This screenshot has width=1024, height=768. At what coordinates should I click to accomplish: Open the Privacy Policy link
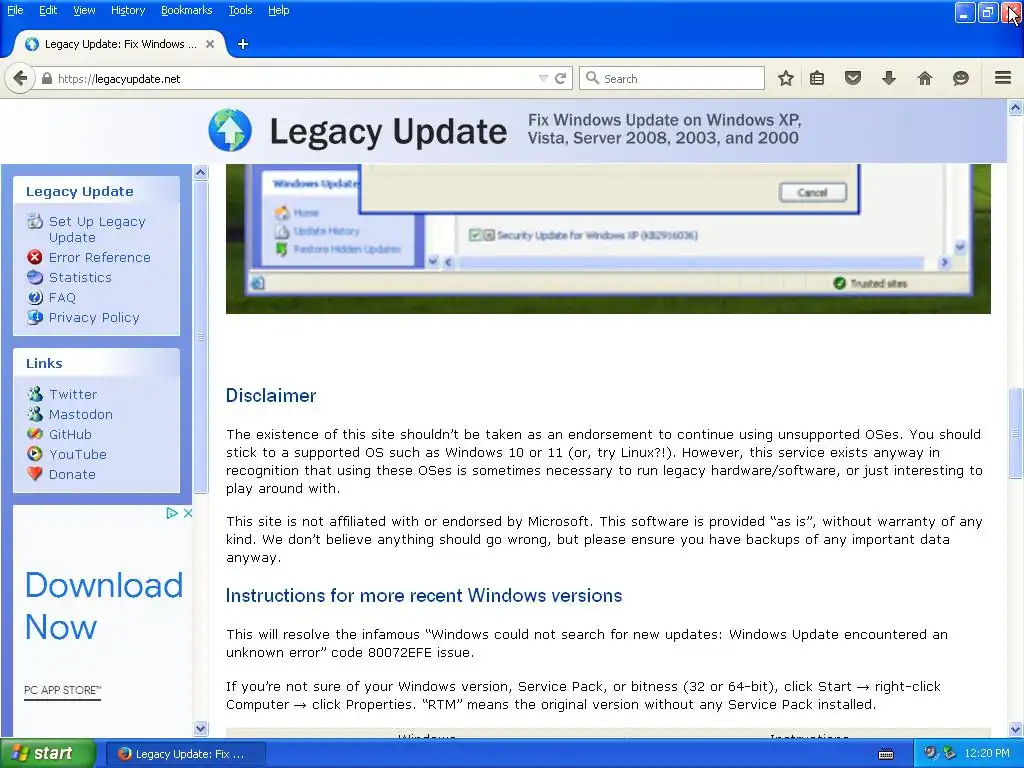point(94,317)
